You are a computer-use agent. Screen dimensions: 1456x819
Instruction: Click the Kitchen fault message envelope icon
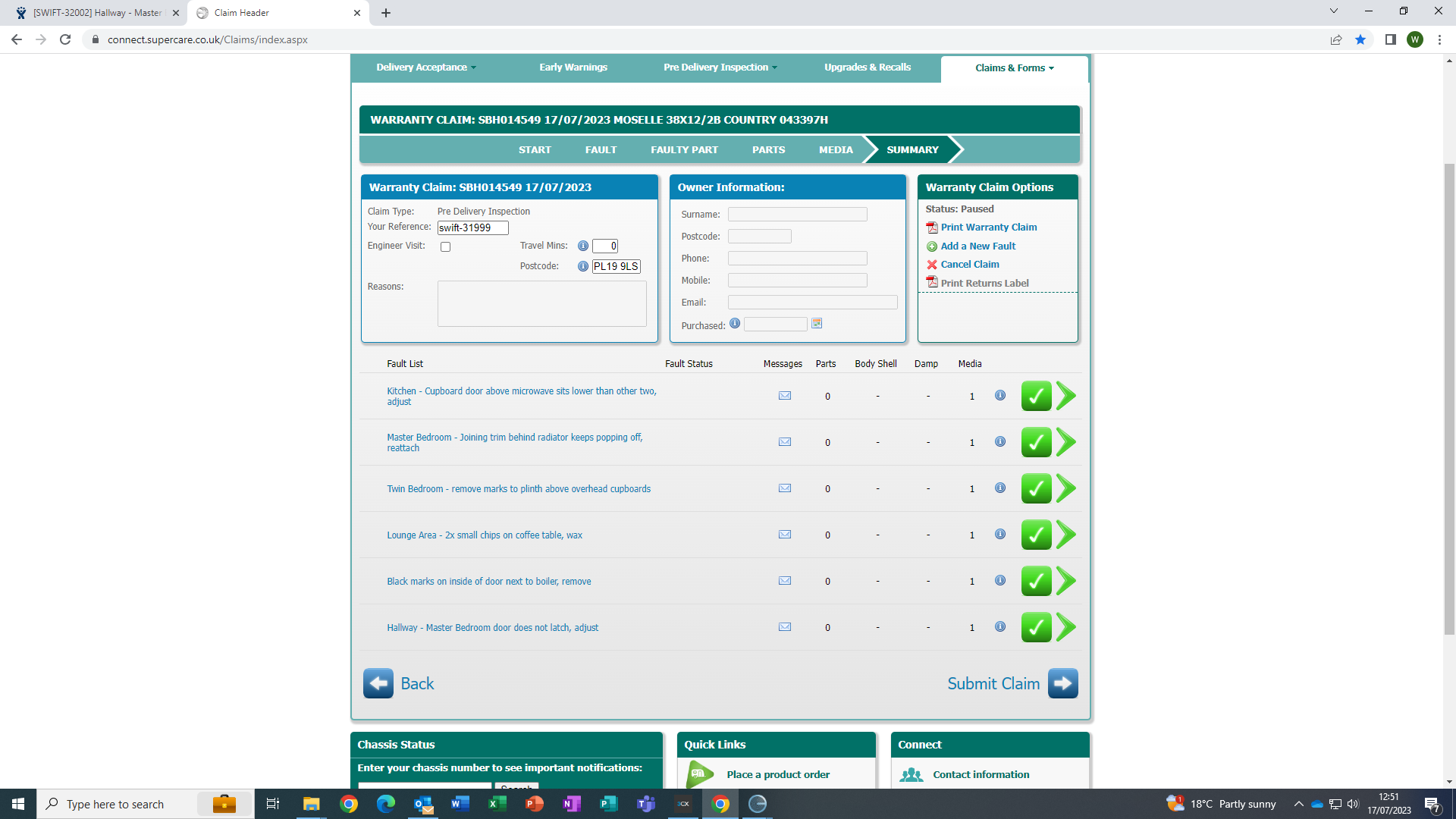click(785, 396)
